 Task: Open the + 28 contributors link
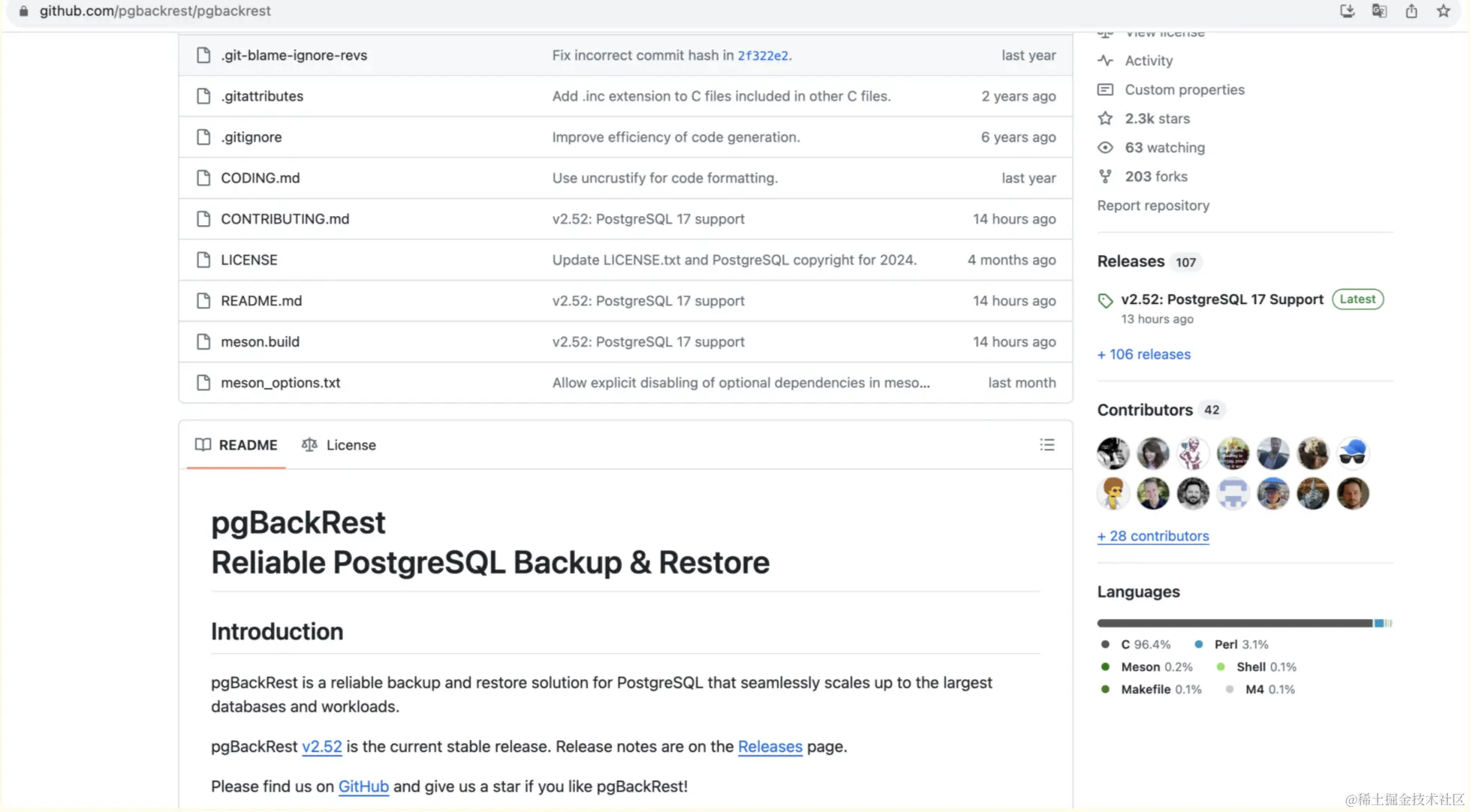click(x=1152, y=536)
